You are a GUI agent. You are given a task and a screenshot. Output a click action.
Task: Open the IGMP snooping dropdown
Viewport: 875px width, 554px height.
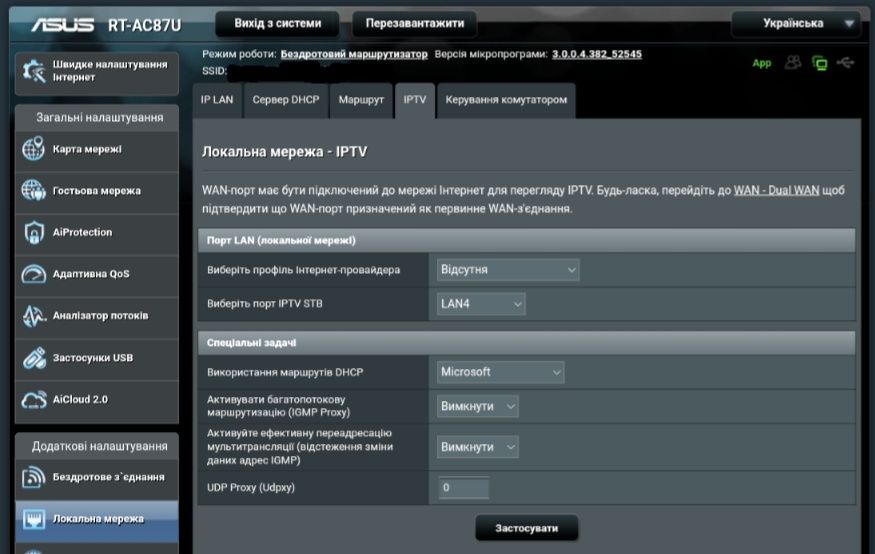(478, 447)
